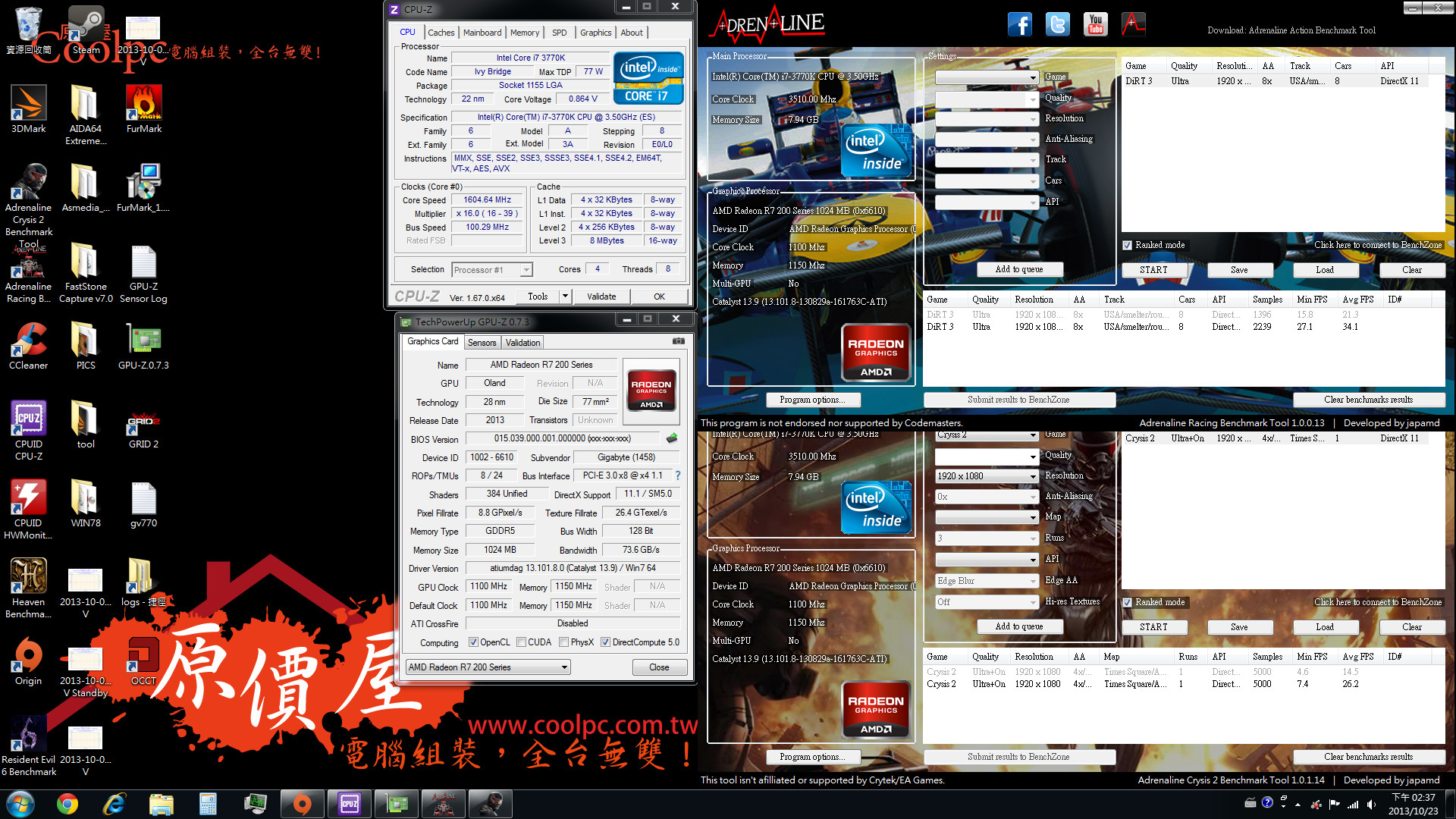Click Clear benchmarks results in Racing tool
The image size is (1456, 819).
tap(1368, 400)
